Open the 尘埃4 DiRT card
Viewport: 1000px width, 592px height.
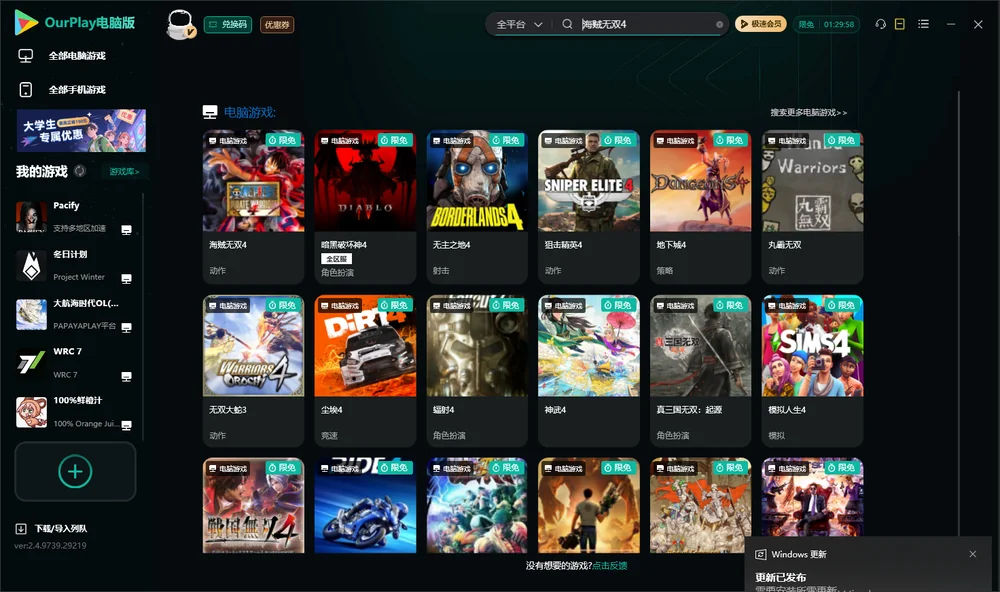(x=365, y=371)
